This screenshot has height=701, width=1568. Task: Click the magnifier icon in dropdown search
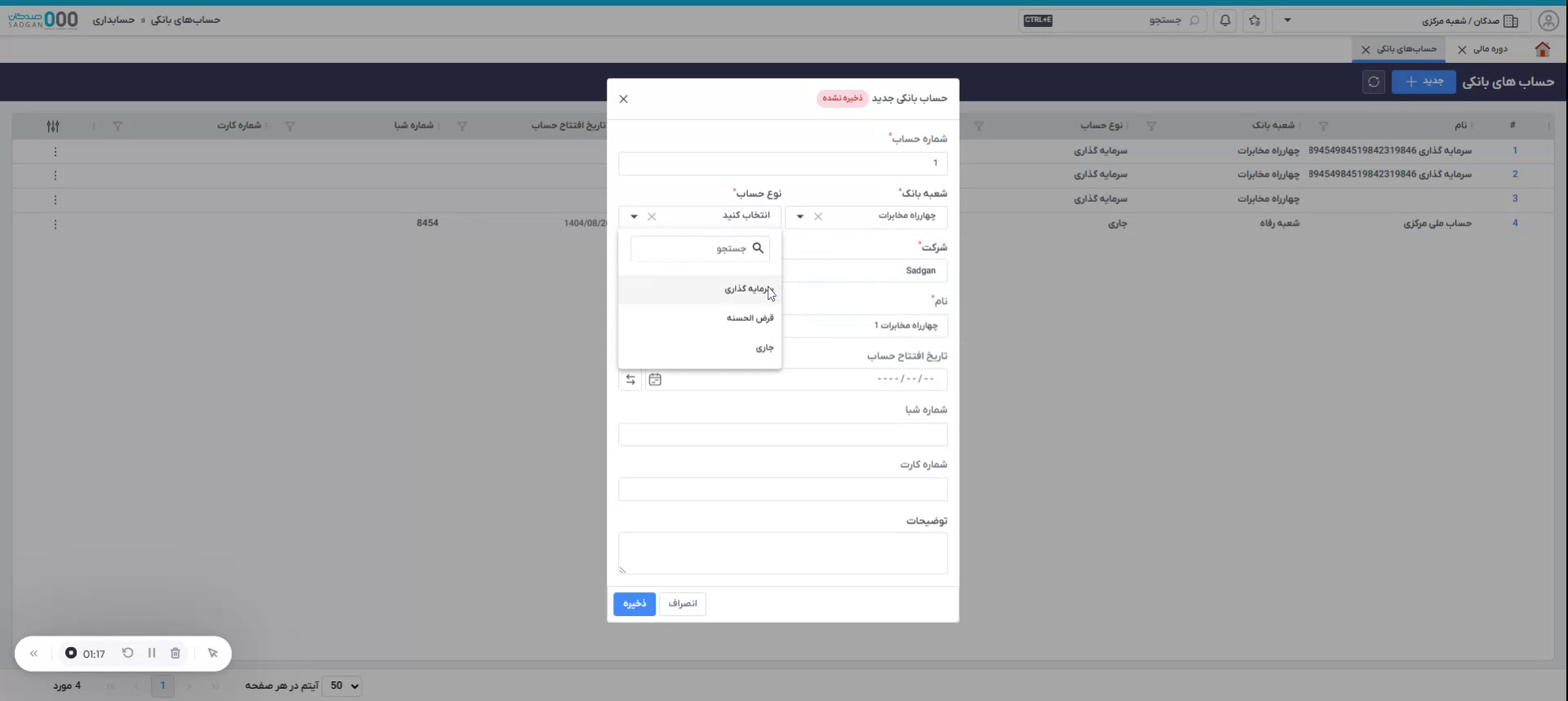pyautogui.click(x=758, y=248)
